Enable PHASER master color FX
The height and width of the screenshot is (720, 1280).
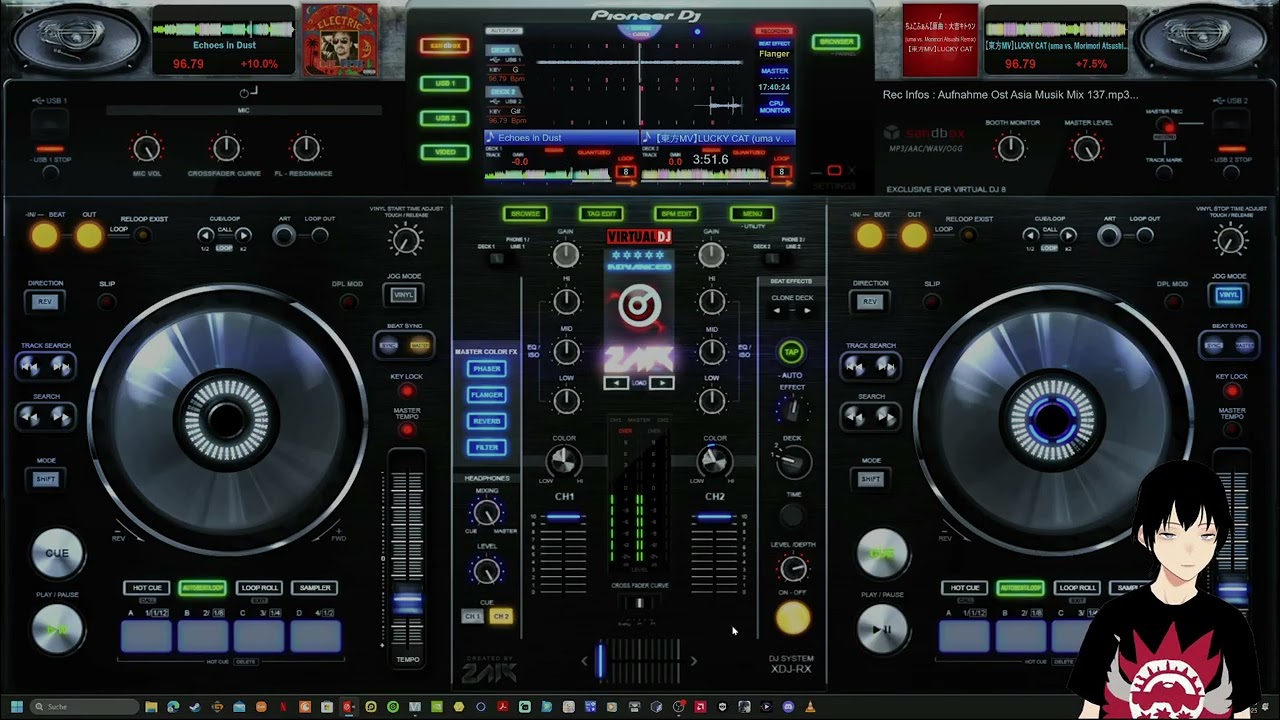487,369
